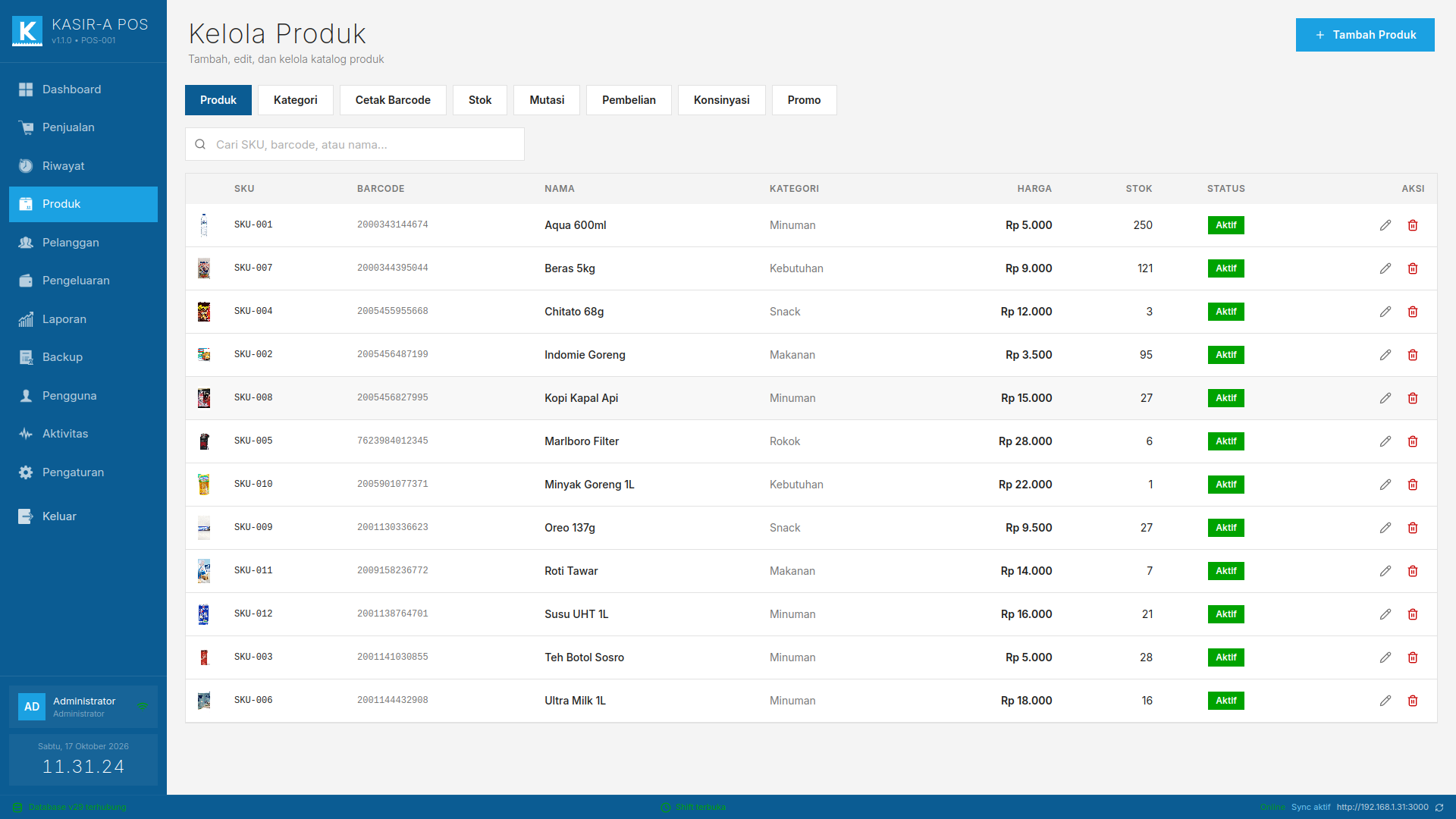
Task: Switch to the Kategori tab
Action: pyautogui.click(x=296, y=100)
